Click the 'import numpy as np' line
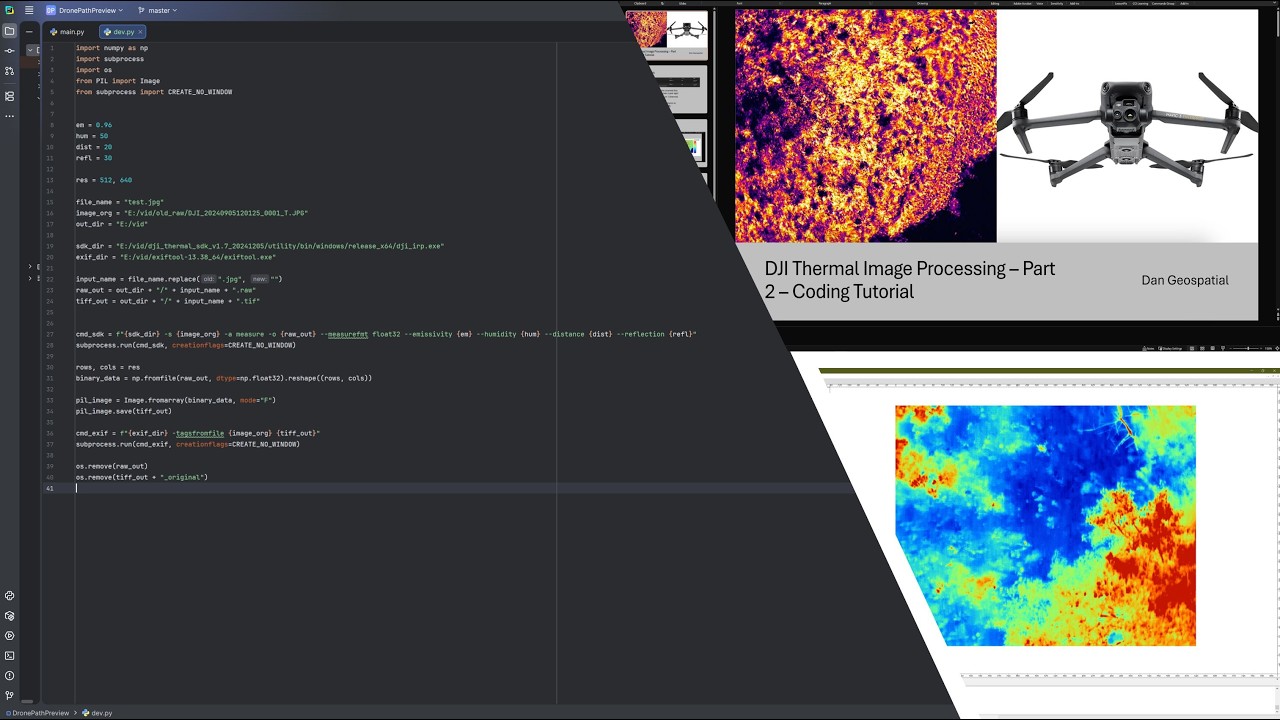Viewport: 1280px width, 720px height. pos(112,48)
